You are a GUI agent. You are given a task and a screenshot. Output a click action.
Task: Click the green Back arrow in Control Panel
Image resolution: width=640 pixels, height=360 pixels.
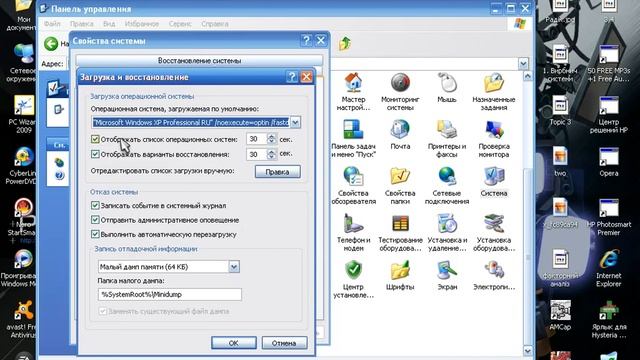point(51,44)
